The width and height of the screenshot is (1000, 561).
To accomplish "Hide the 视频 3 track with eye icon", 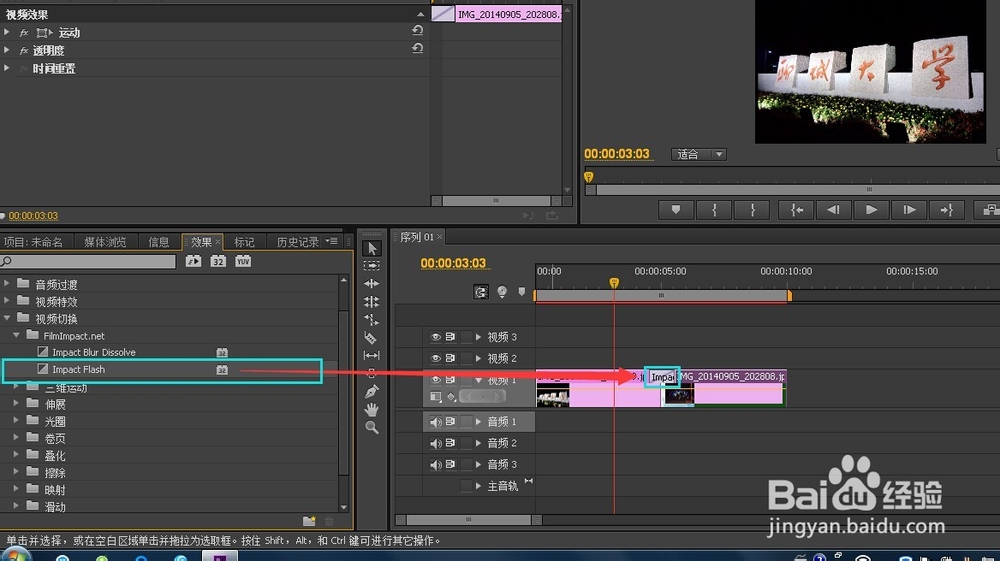I will point(436,337).
